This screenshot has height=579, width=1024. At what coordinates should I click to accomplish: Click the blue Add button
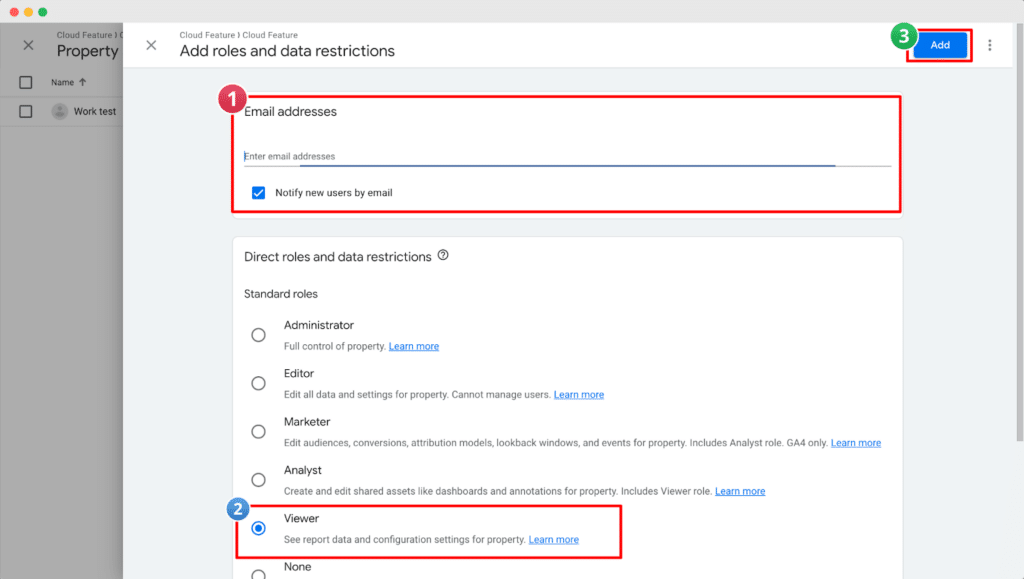click(939, 44)
